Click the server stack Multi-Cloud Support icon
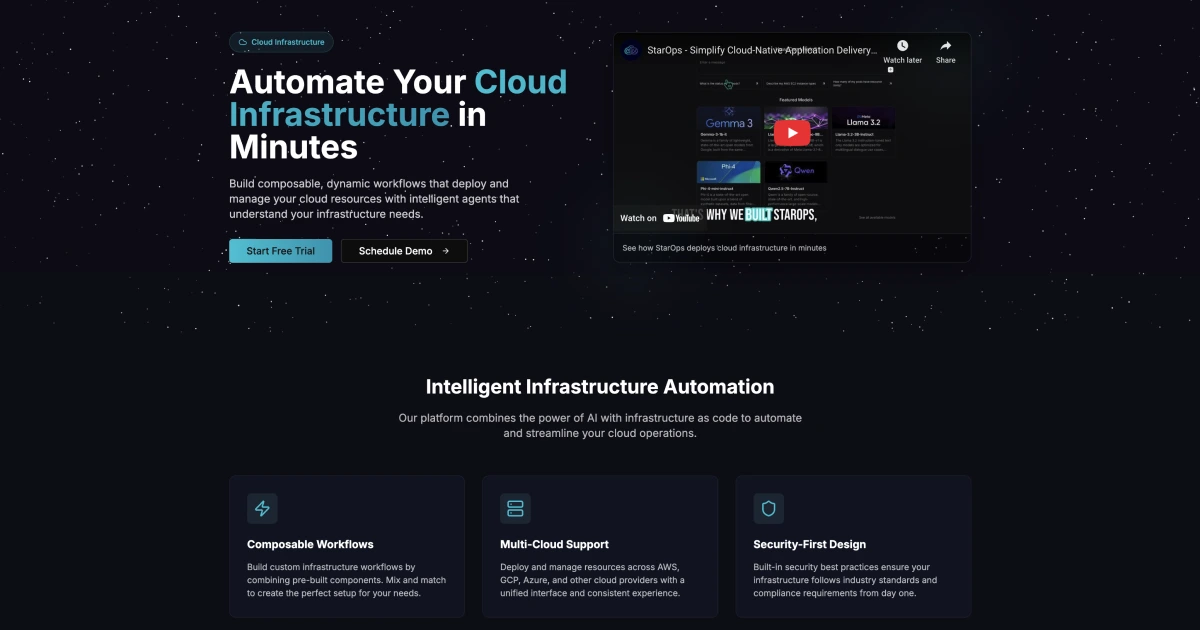The width and height of the screenshot is (1200, 630). click(x=515, y=508)
